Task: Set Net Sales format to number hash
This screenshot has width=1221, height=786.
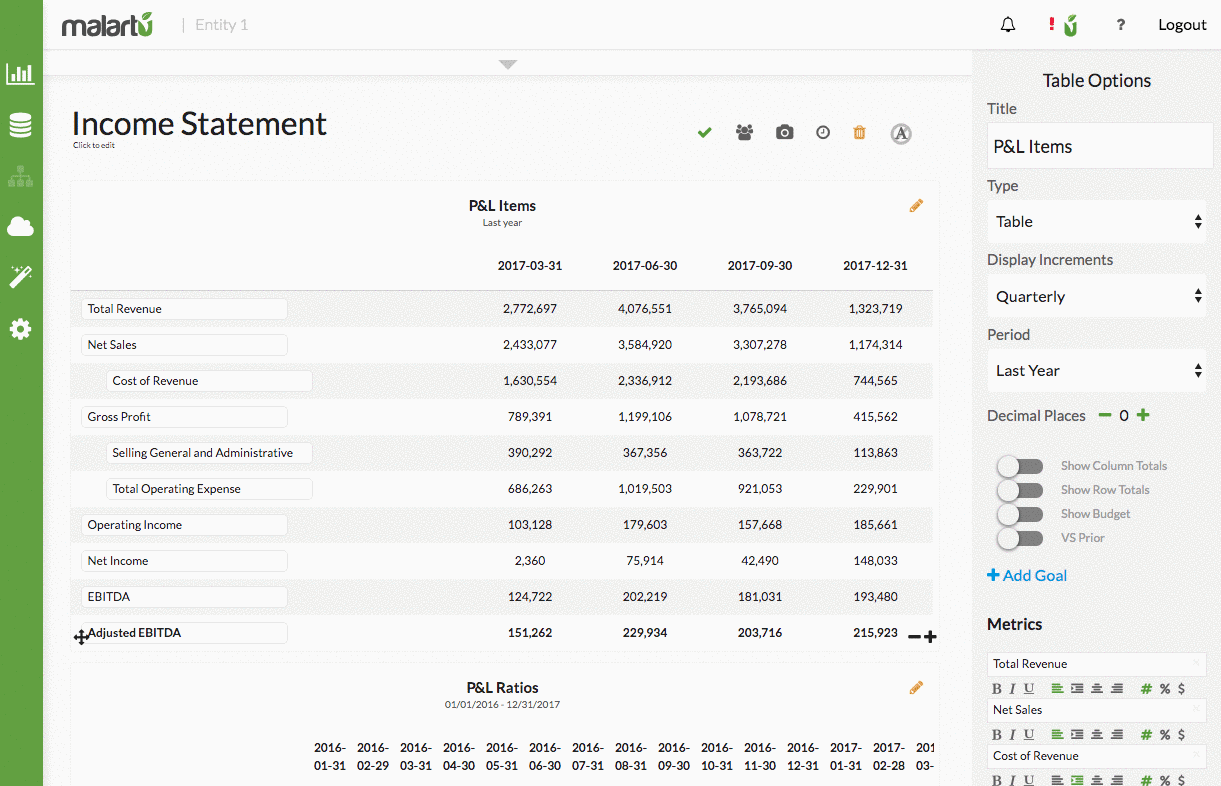Action: [x=1146, y=735]
